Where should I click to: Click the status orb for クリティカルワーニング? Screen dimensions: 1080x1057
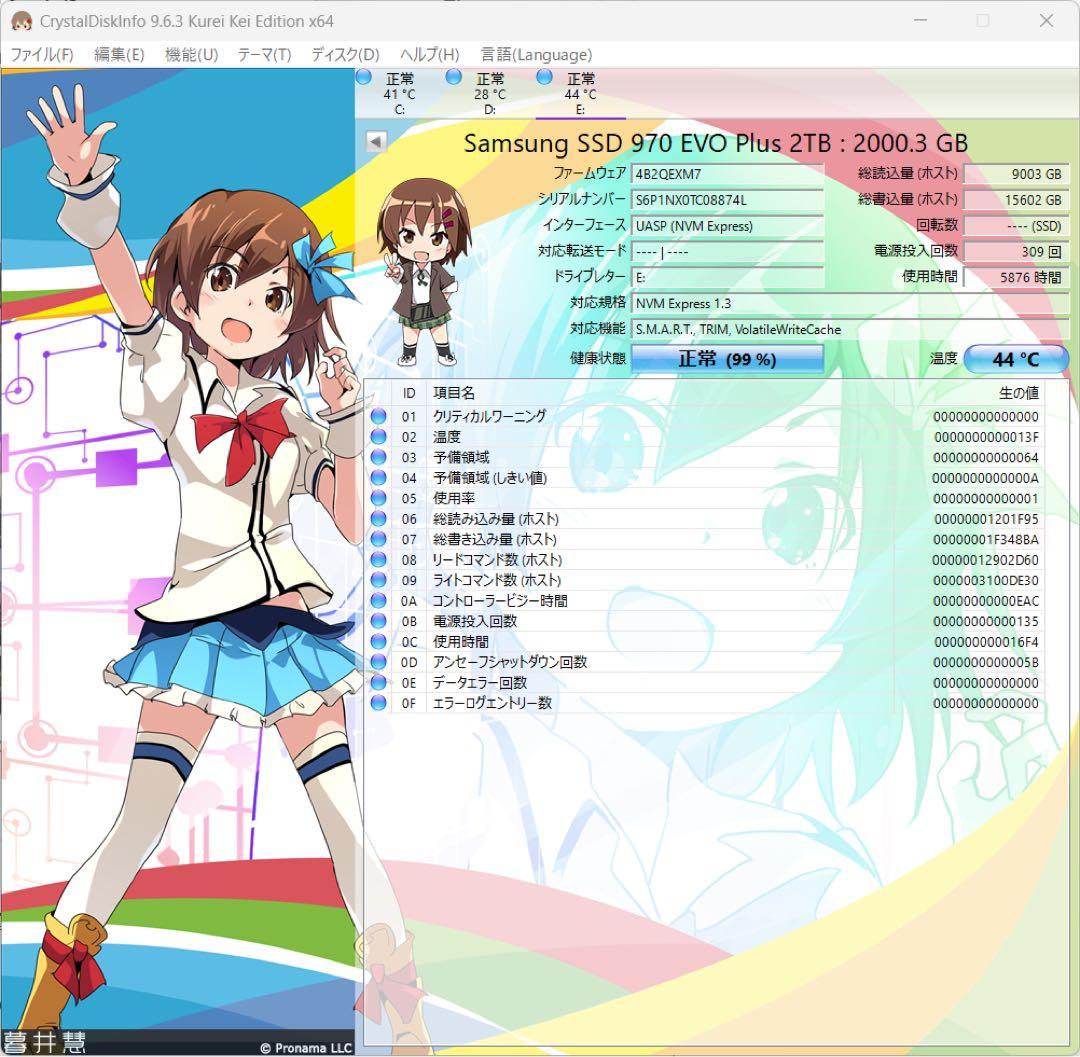coord(378,417)
